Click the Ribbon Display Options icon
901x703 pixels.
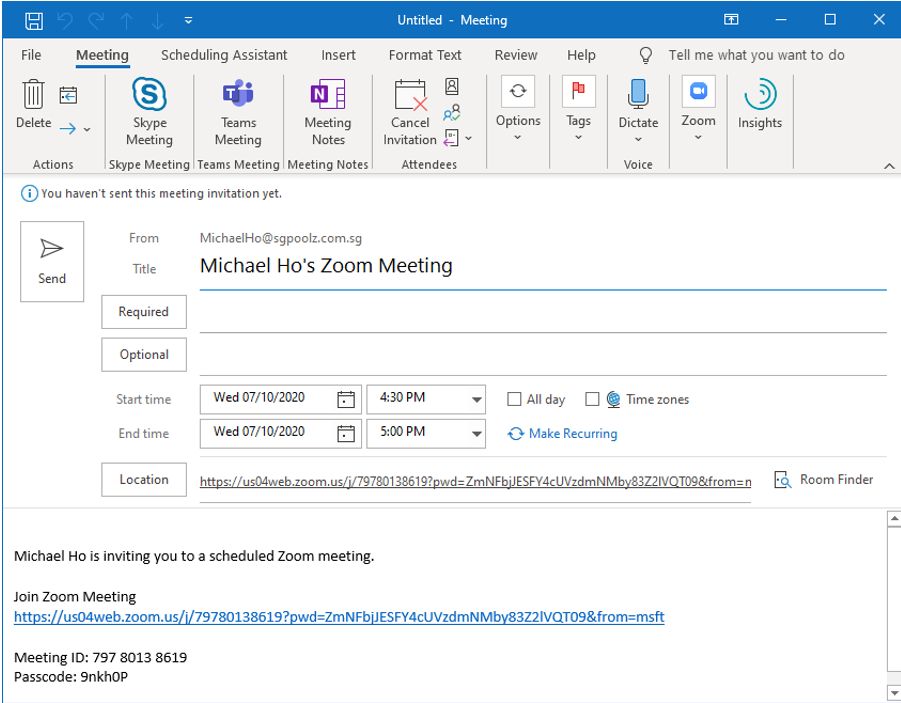click(x=731, y=20)
